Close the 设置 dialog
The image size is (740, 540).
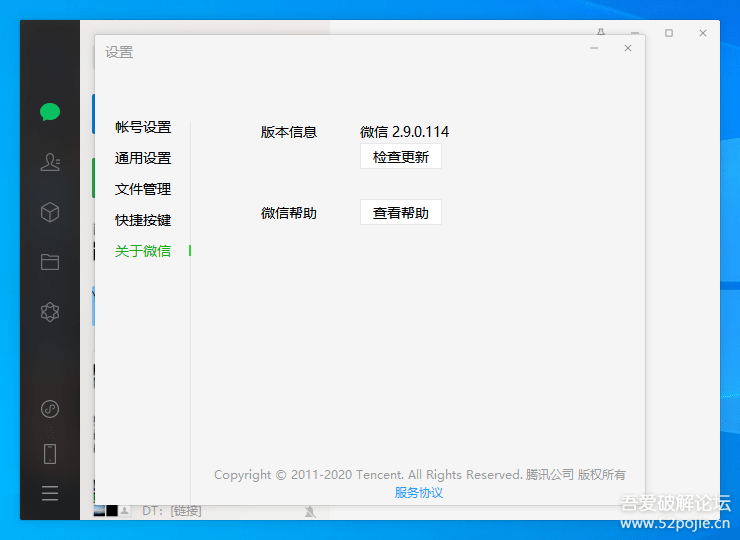tap(628, 48)
